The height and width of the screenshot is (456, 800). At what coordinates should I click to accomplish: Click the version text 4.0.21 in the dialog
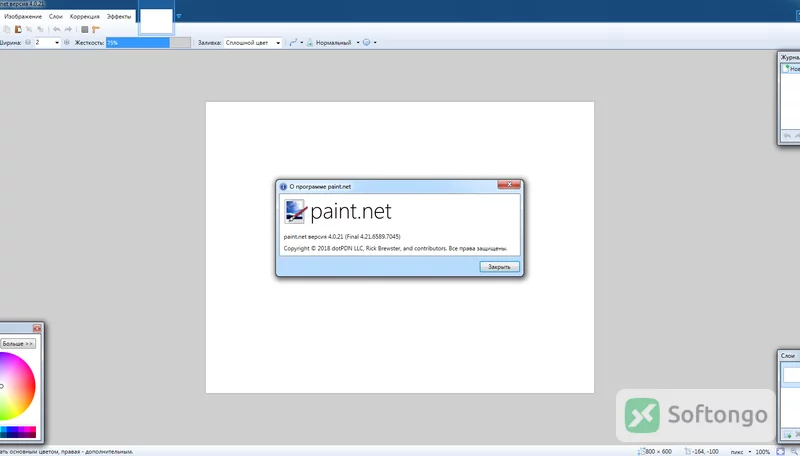[x=342, y=237]
